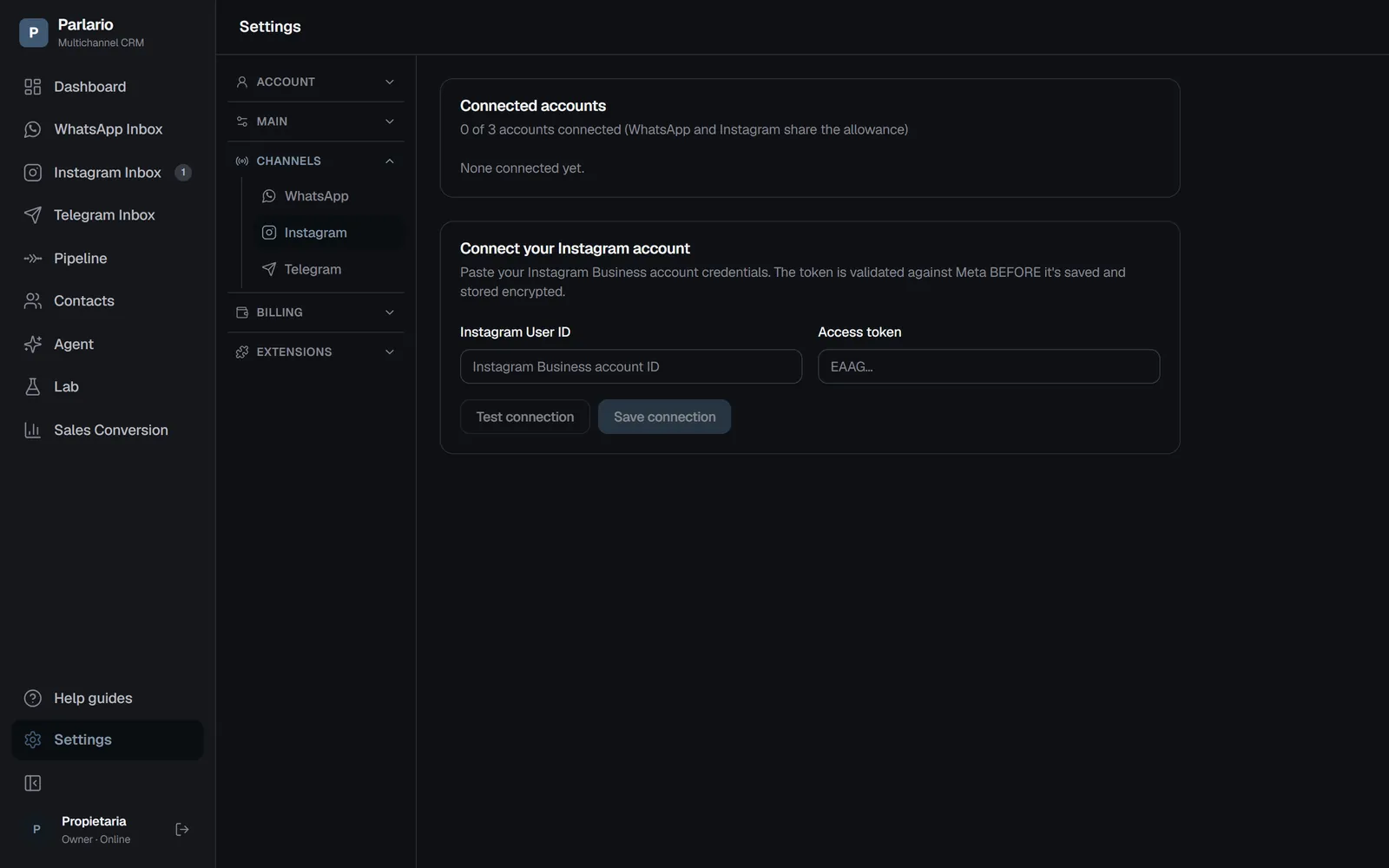The height and width of the screenshot is (868, 1389).
Task: Expand the Extensions settings section
Action: (316, 352)
